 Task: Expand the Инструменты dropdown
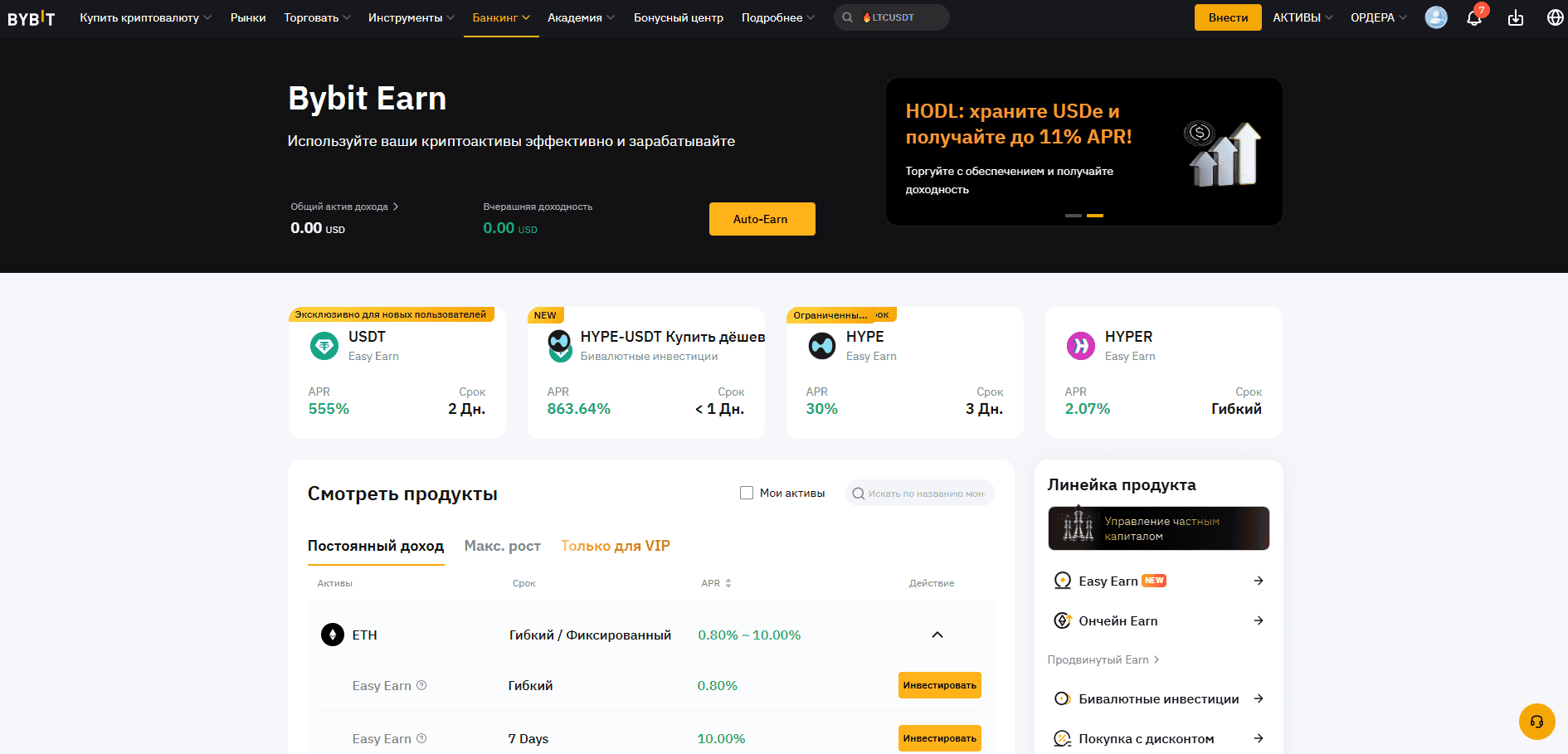point(411,17)
